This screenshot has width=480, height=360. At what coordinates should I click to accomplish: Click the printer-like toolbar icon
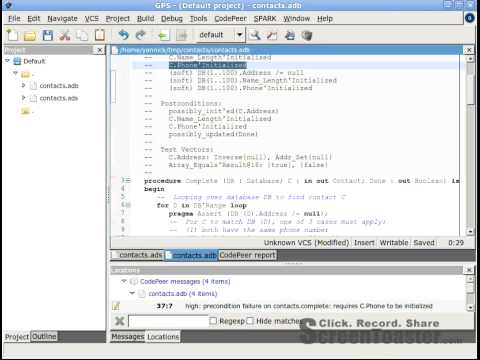pos(290,35)
